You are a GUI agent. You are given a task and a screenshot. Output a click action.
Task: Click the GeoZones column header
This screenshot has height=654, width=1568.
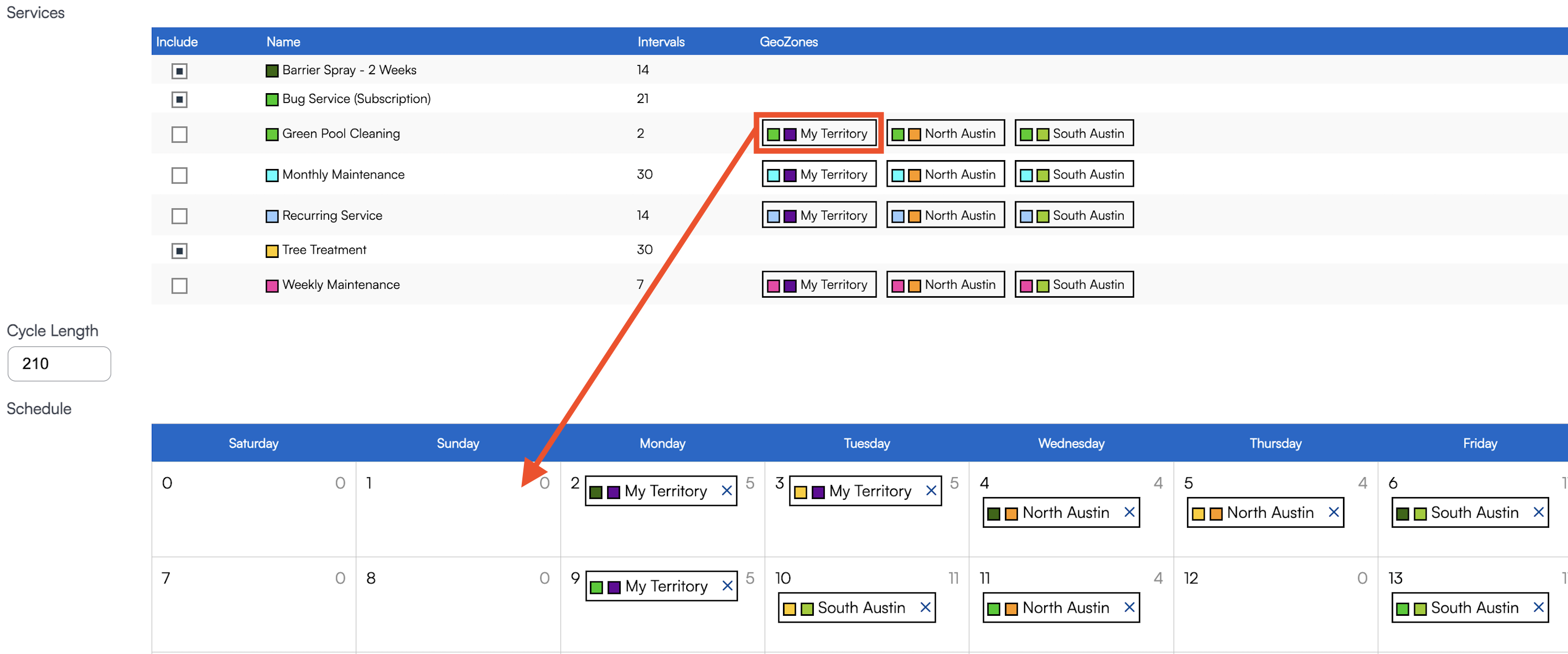[x=788, y=41]
